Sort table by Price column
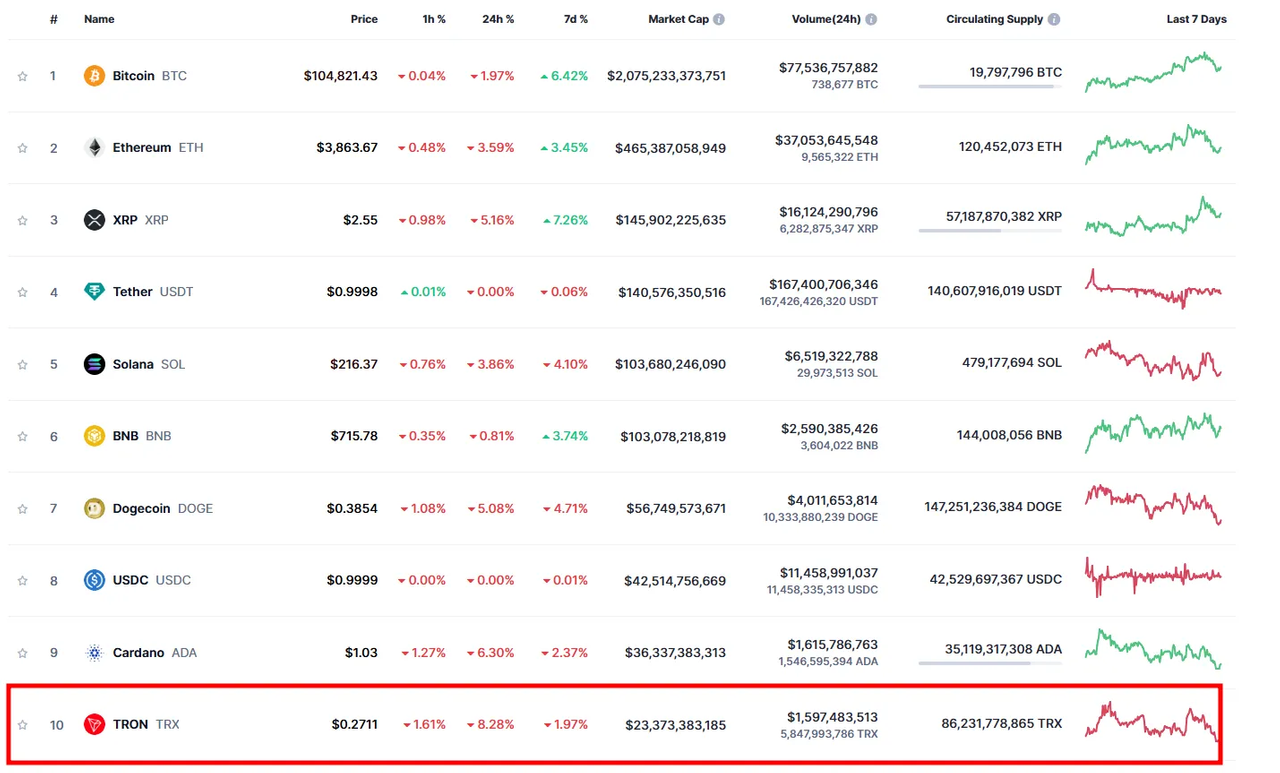The image size is (1280, 773). click(x=364, y=19)
